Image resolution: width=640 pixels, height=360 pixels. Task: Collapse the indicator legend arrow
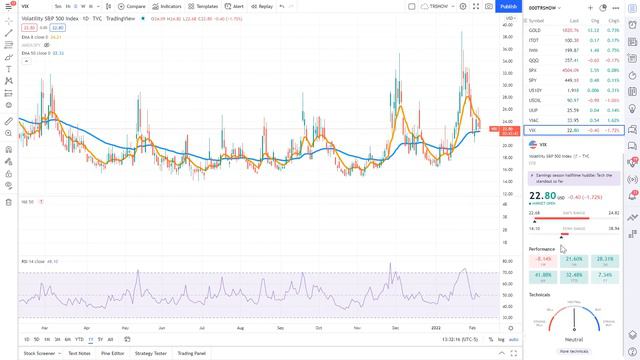tap(26, 61)
